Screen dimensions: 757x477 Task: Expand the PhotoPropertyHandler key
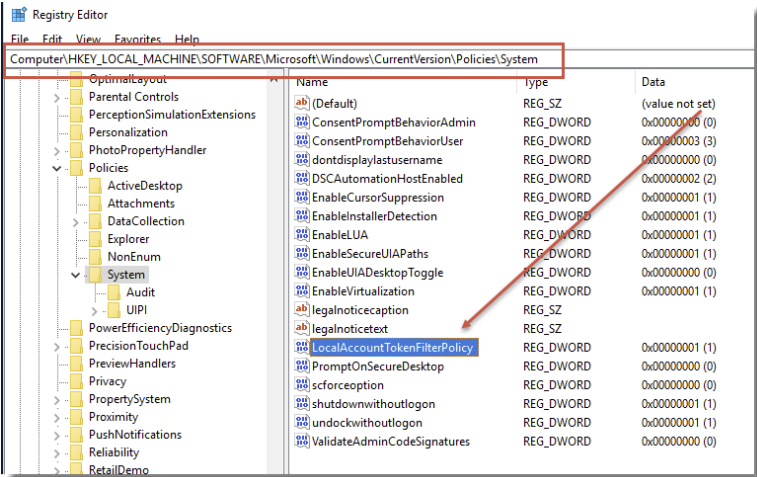click(56, 152)
